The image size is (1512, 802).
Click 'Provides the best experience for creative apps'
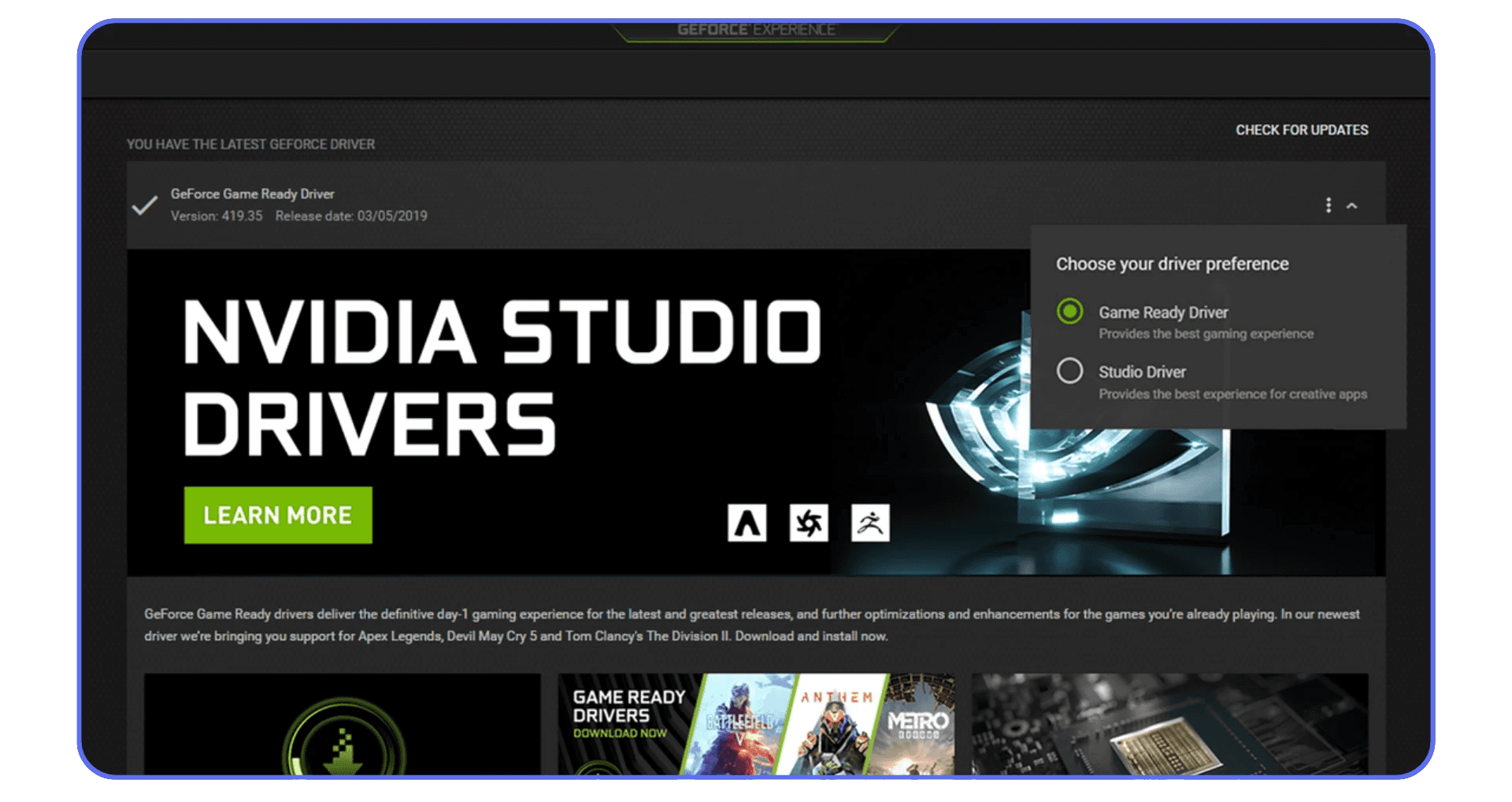[x=1232, y=394]
